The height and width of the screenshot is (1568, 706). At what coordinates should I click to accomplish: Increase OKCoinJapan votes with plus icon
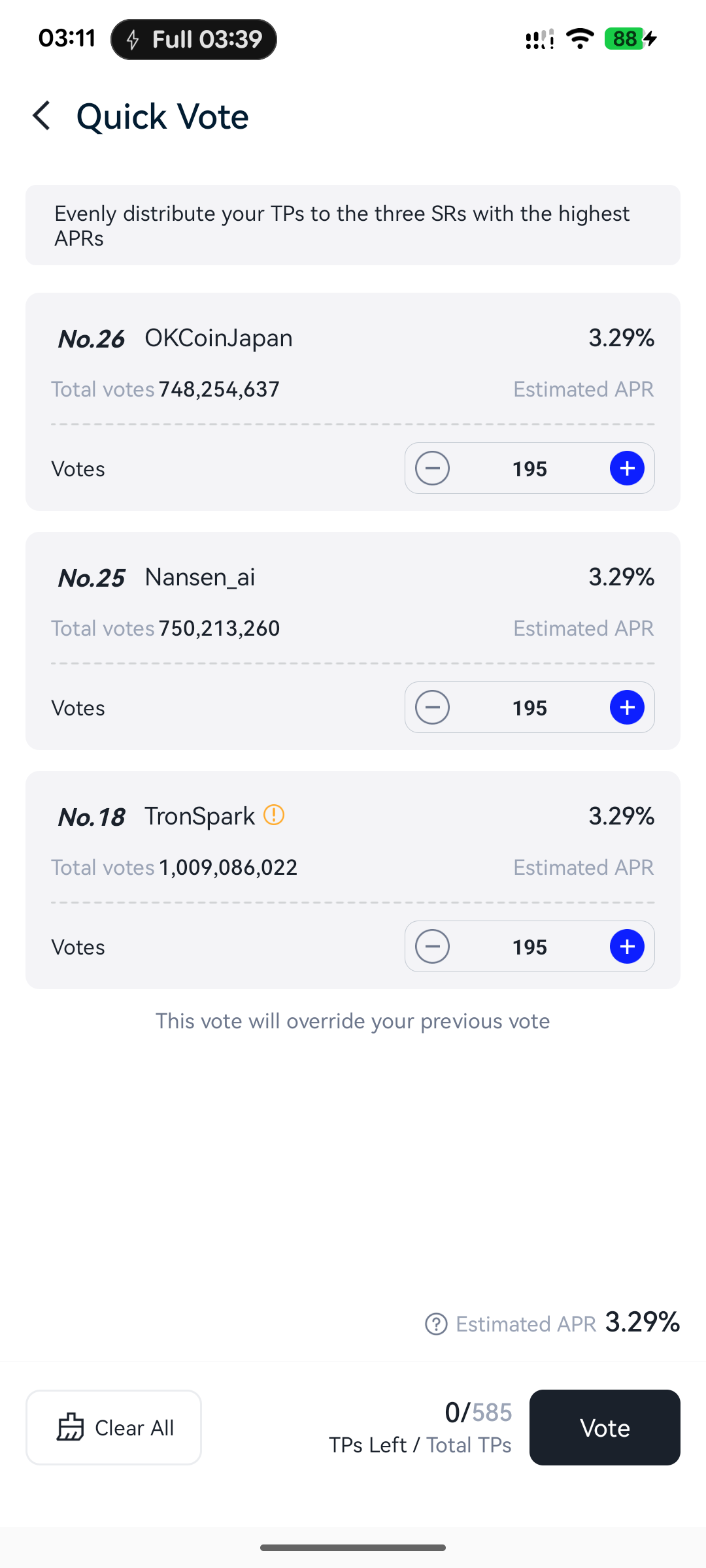[627, 468]
